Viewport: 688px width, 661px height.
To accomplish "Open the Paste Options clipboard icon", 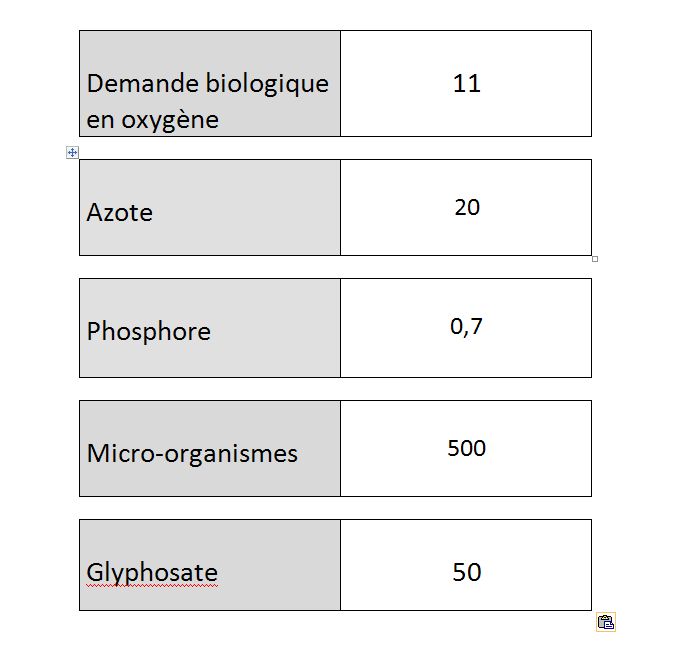I will [605, 622].
